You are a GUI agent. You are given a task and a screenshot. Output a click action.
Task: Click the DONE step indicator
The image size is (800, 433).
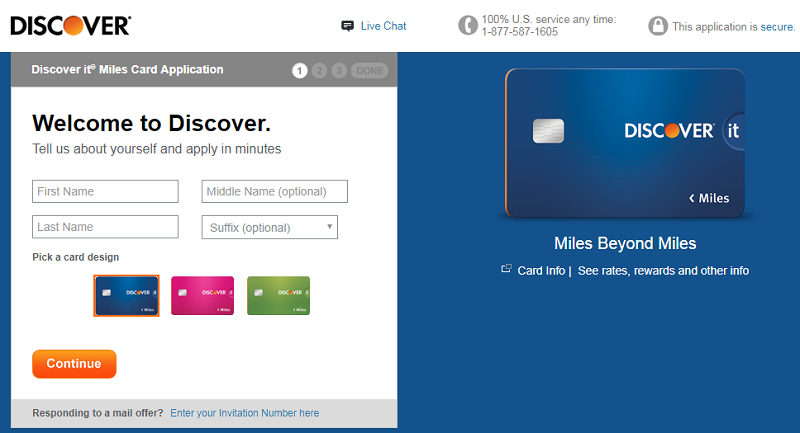coord(369,70)
